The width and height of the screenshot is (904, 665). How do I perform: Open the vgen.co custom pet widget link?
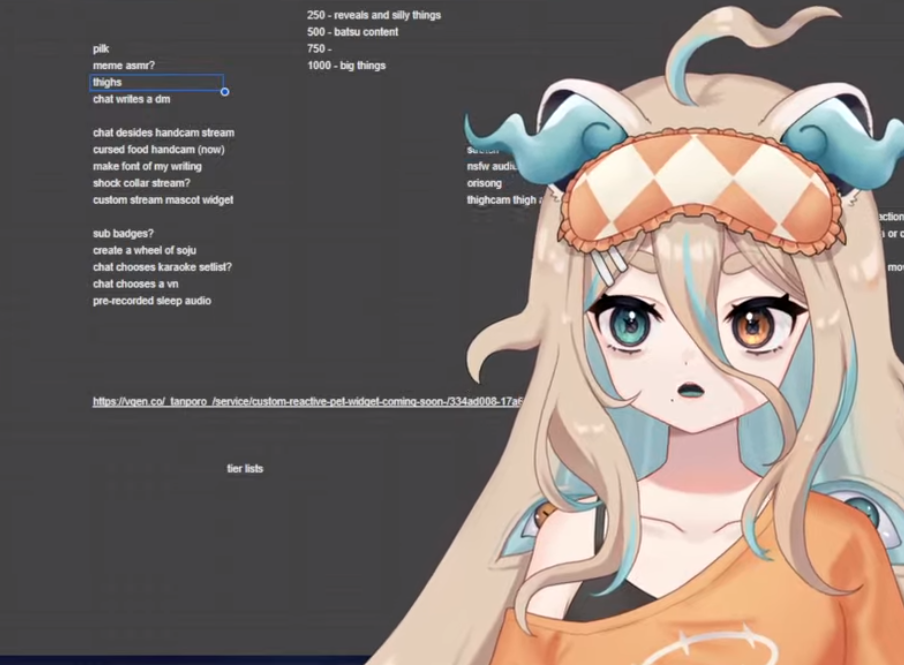[308, 401]
